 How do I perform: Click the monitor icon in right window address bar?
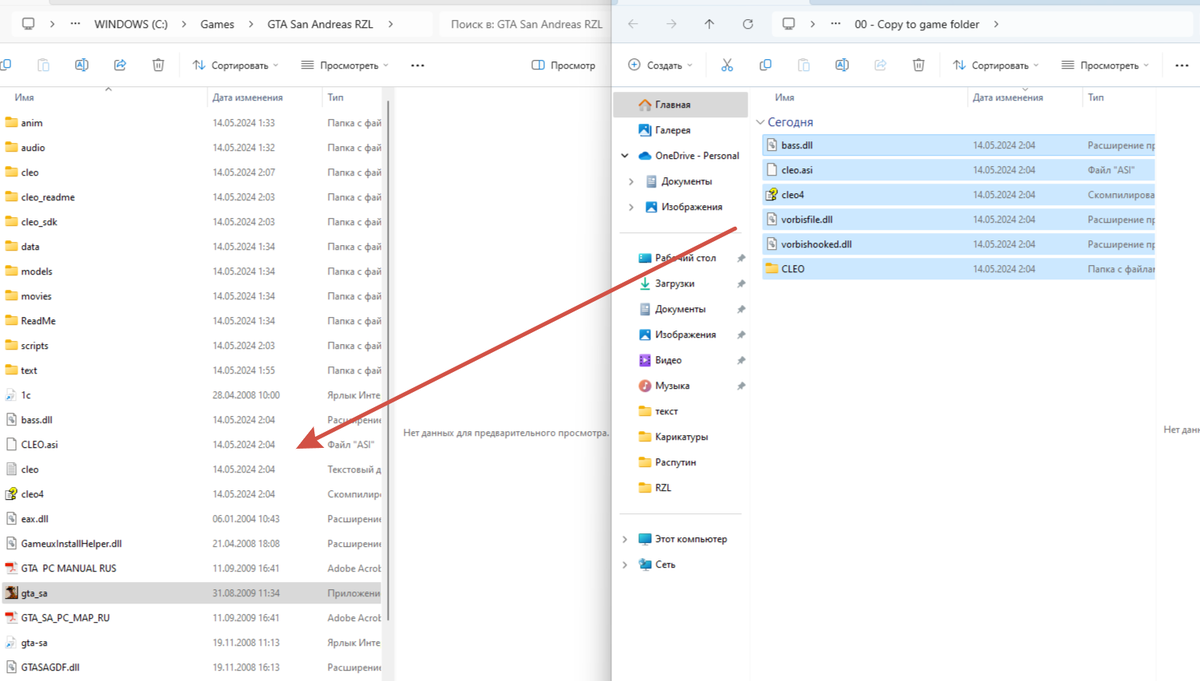(789, 24)
